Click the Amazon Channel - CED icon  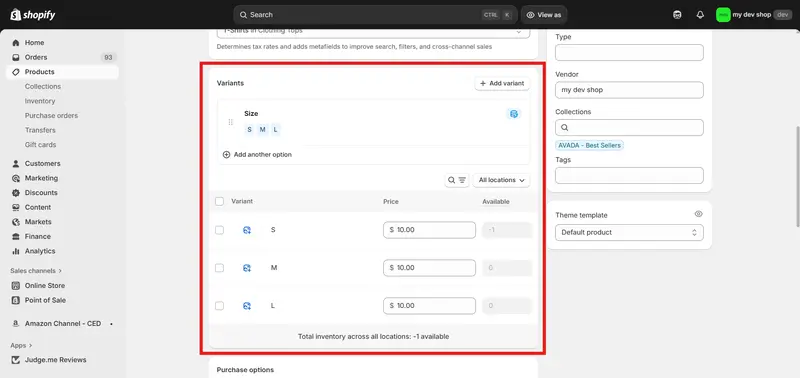[16, 323]
